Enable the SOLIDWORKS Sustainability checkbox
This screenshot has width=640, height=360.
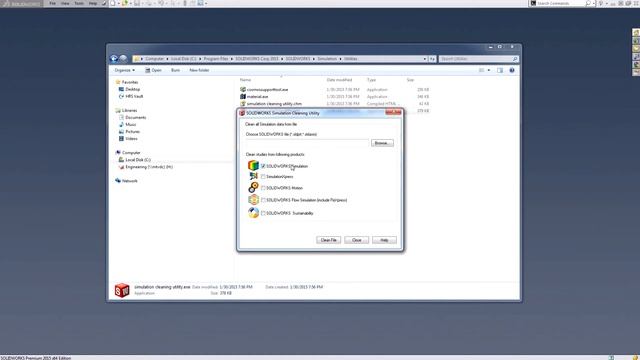263,213
